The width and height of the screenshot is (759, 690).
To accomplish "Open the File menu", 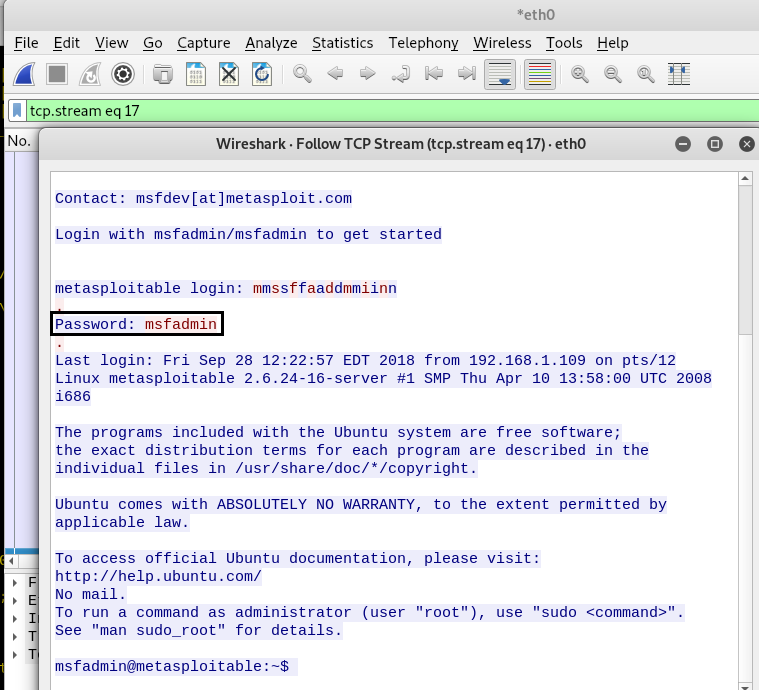I will coord(26,43).
